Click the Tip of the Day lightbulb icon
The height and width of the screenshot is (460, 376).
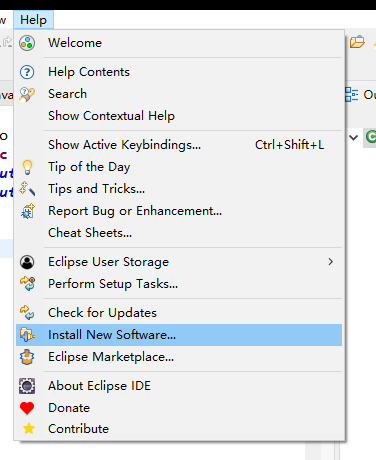point(27,167)
